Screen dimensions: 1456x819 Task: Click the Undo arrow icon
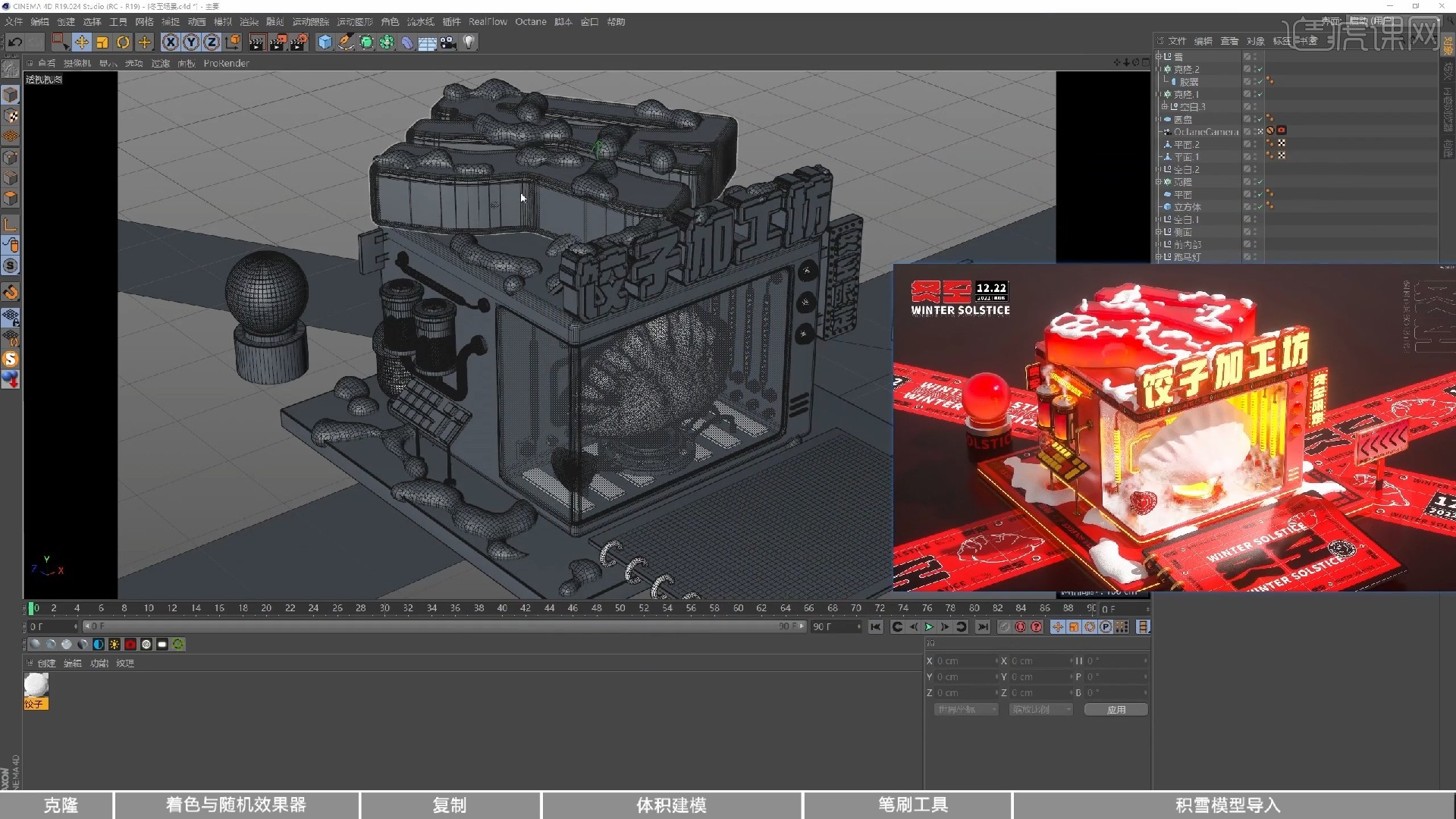point(15,42)
